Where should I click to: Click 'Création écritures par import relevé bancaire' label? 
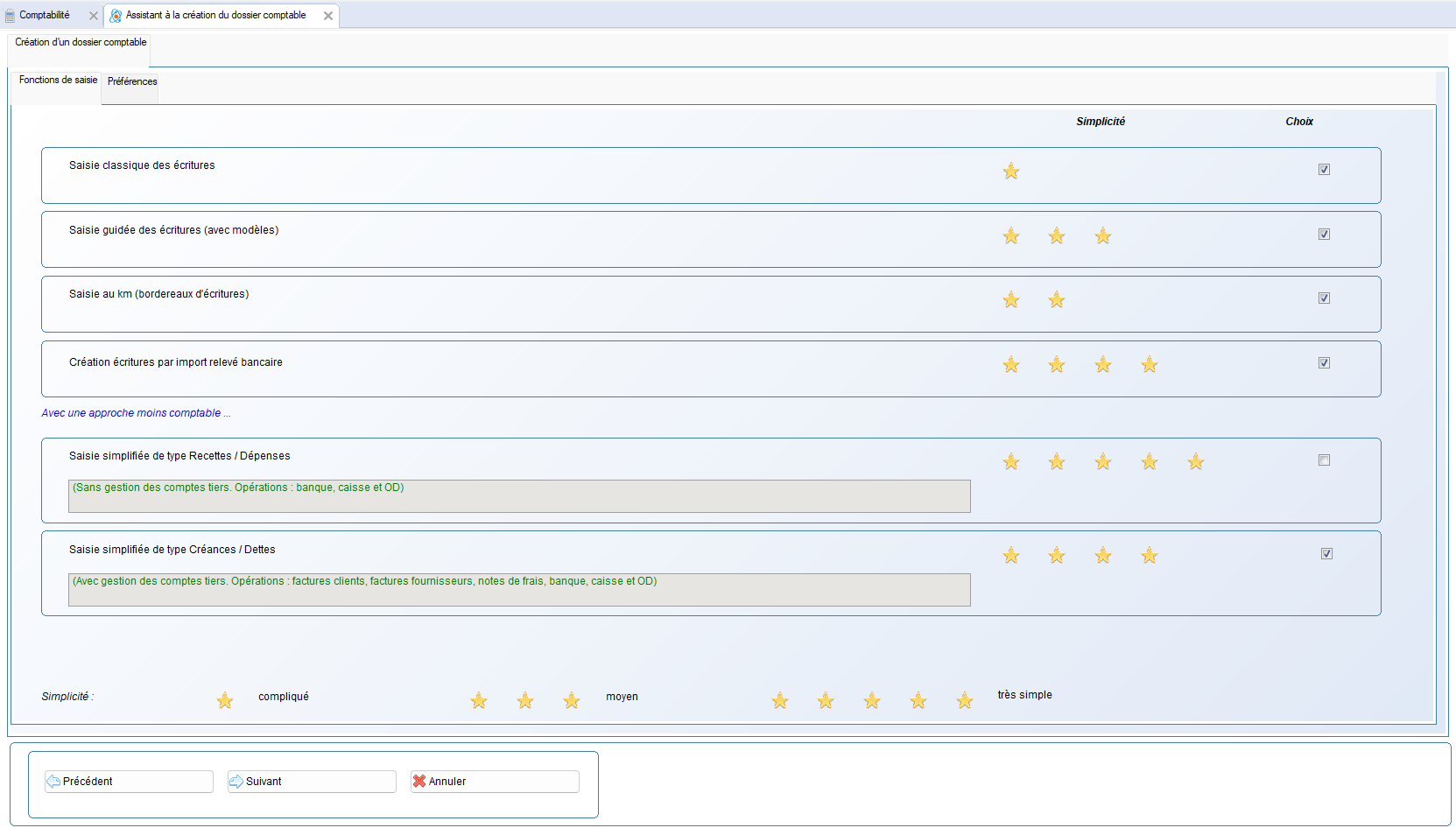[176, 362]
